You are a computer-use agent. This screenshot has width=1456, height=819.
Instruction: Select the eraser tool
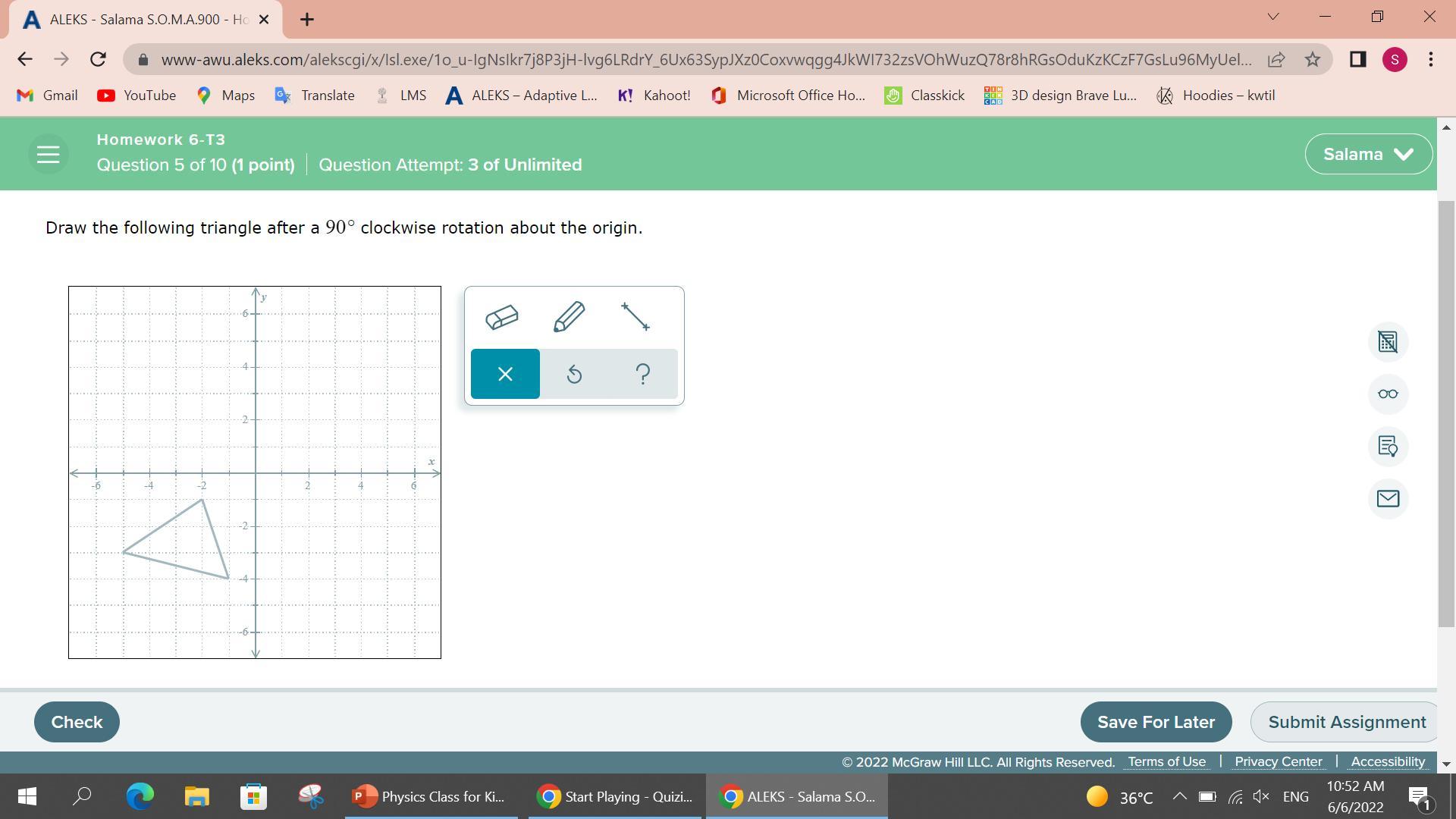502,317
